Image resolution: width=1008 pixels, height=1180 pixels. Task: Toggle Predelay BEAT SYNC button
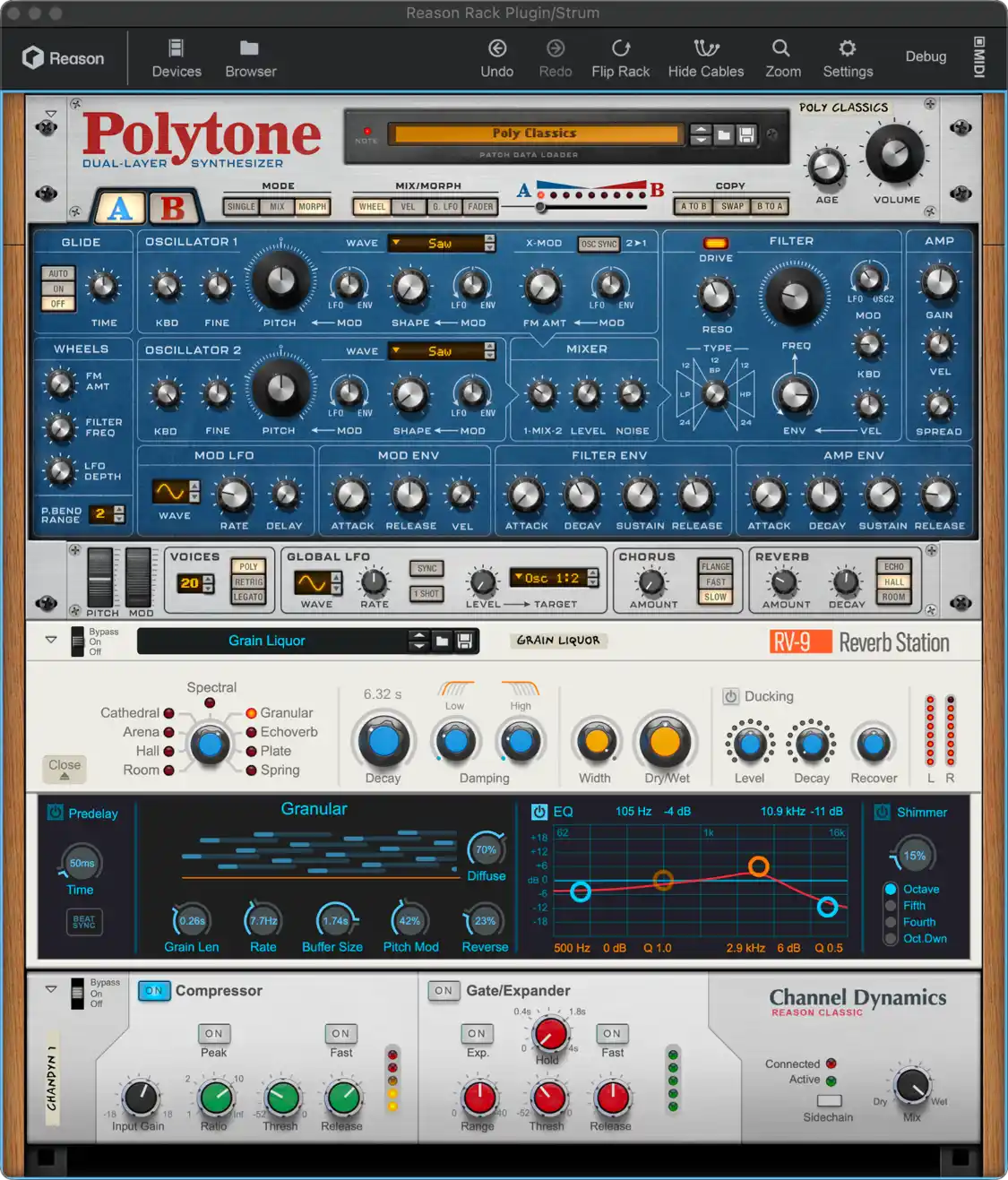click(x=84, y=921)
